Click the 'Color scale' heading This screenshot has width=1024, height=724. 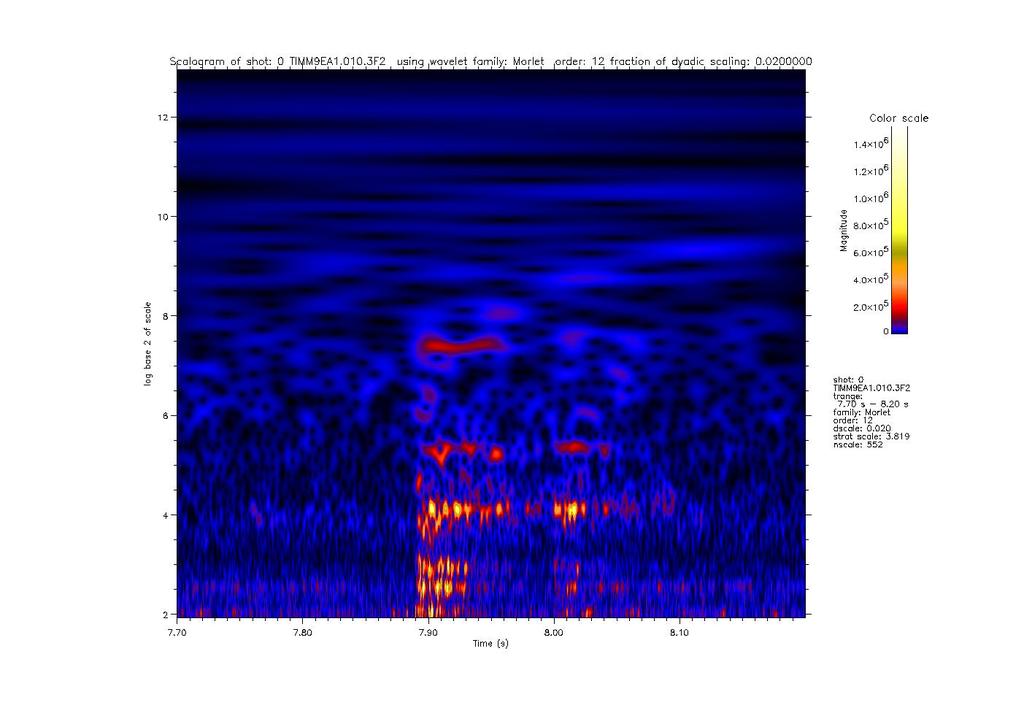point(899,118)
